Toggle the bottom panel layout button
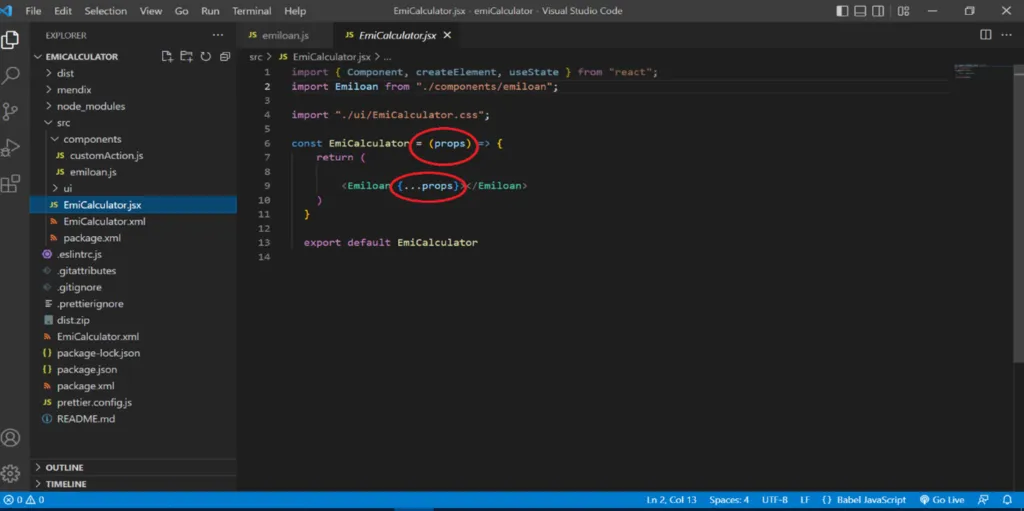1024x511 pixels. tap(861, 10)
